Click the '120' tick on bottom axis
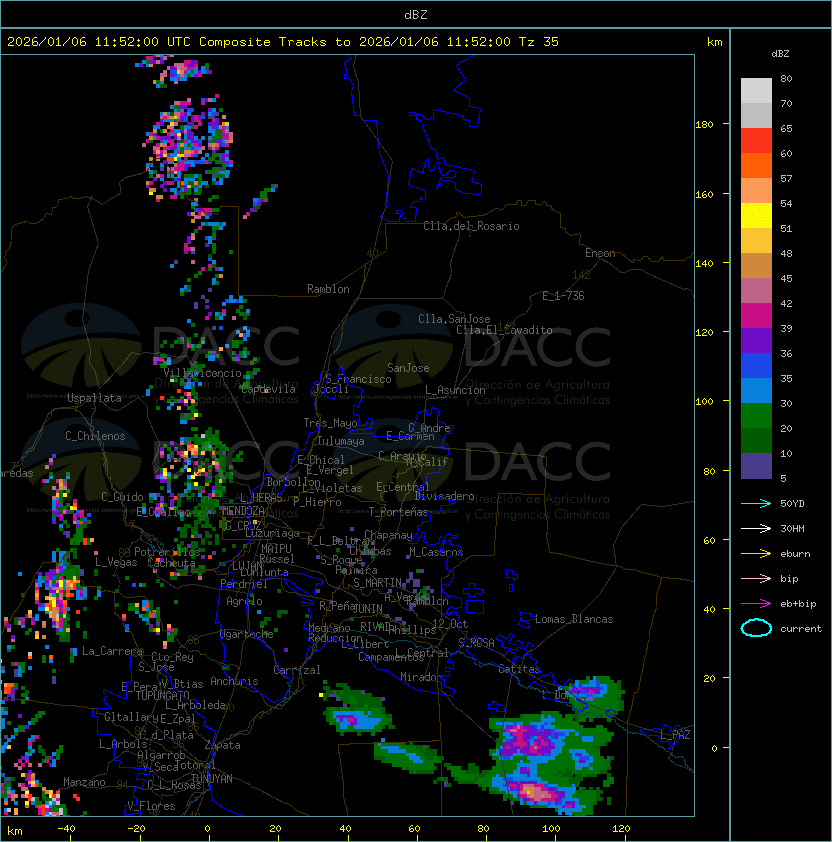The width and height of the screenshot is (832, 842). (621, 829)
